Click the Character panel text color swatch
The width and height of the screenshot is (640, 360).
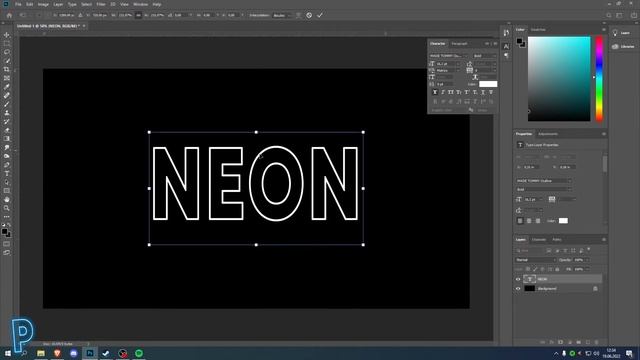pyautogui.click(x=488, y=84)
